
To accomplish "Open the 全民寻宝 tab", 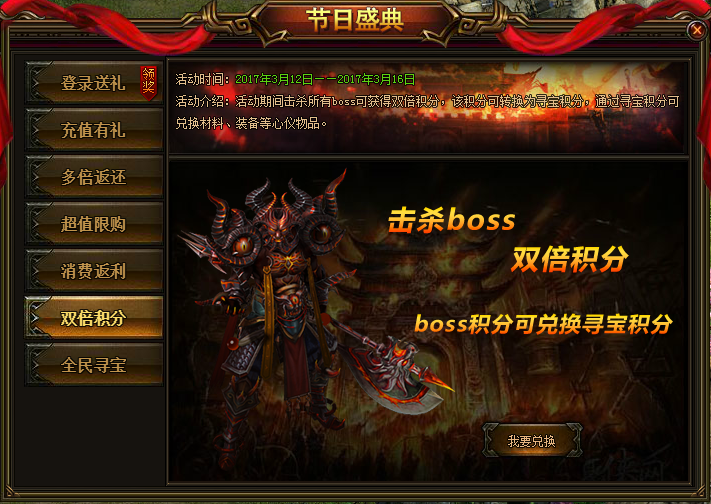I will 94,365.
